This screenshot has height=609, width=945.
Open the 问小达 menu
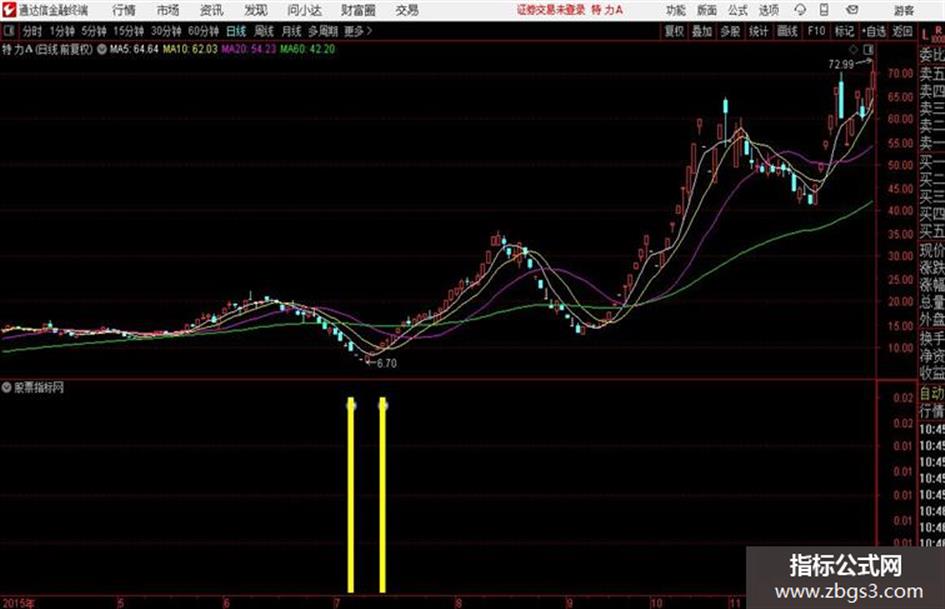click(304, 10)
